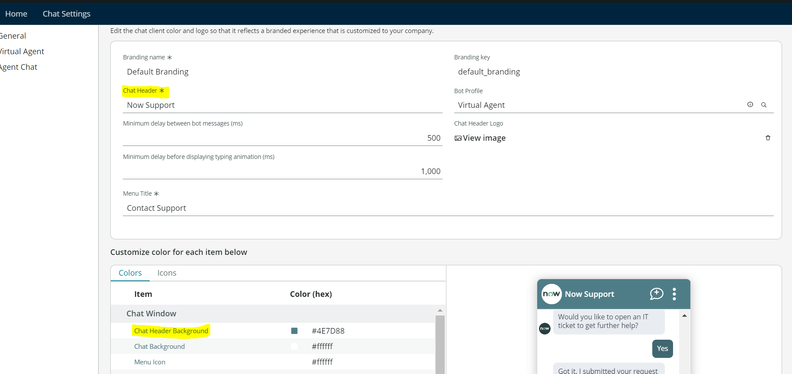Click bot avatar beside IT ticket message
Screen dimensions: 792x374
pyautogui.click(x=544, y=329)
